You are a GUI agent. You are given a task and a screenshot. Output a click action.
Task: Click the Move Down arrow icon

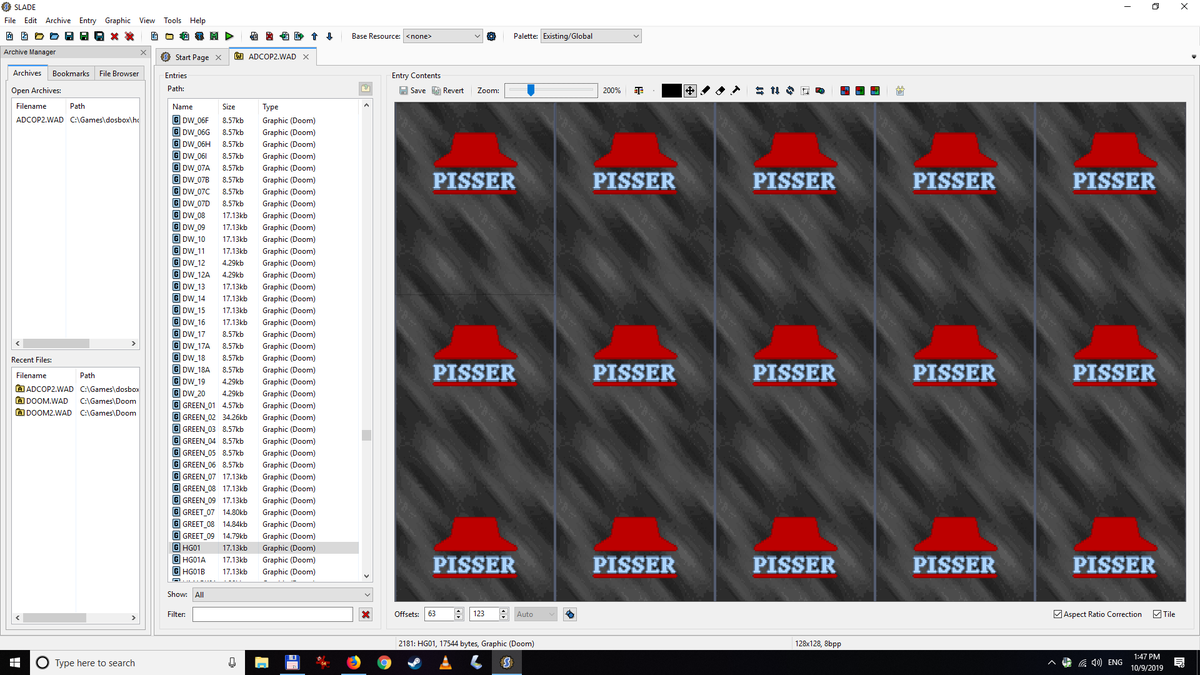(329, 36)
